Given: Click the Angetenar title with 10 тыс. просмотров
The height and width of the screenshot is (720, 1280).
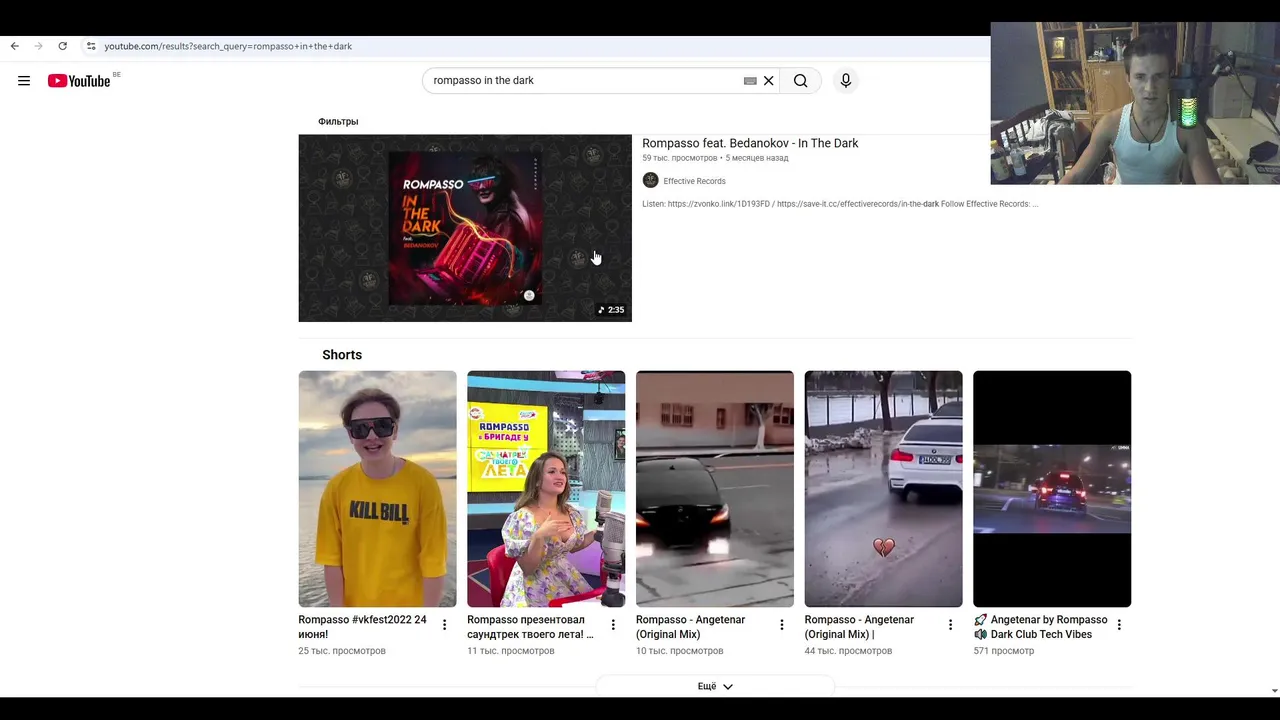Looking at the screenshot, I should pos(690,627).
